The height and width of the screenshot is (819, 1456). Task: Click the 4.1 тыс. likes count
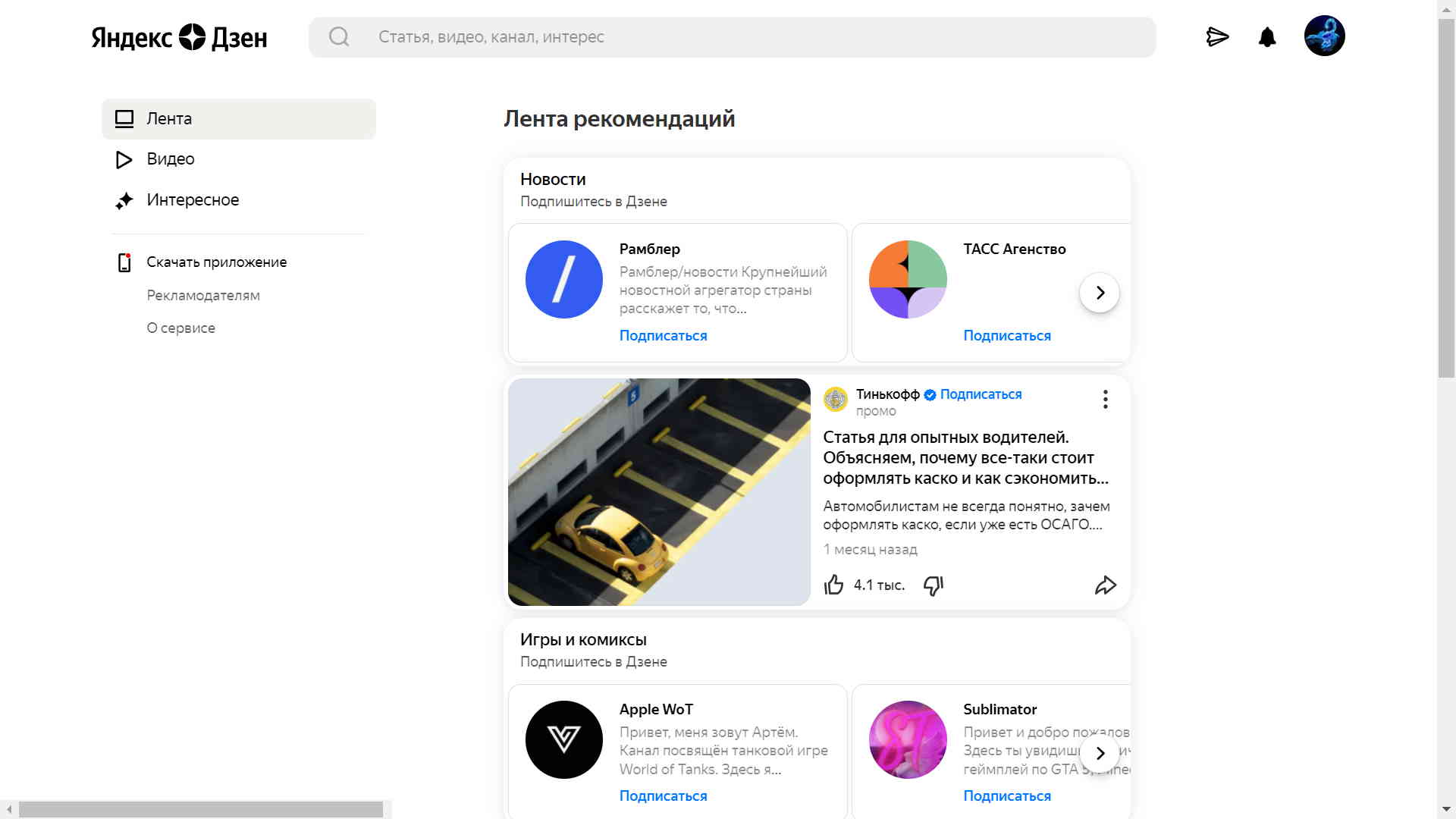(879, 585)
